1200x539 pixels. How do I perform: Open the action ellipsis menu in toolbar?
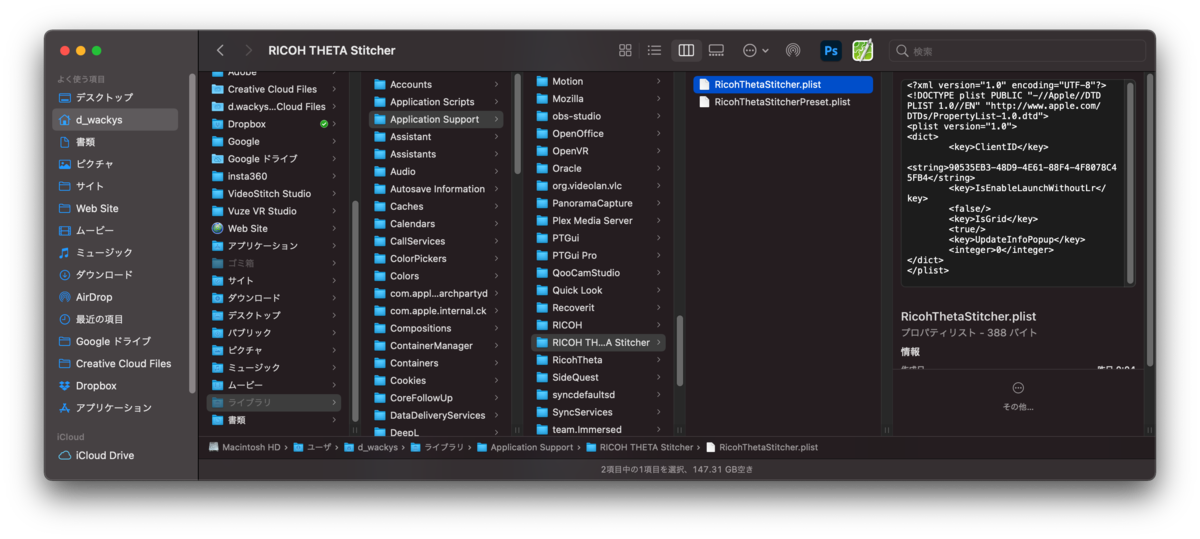(x=755, y=50)
